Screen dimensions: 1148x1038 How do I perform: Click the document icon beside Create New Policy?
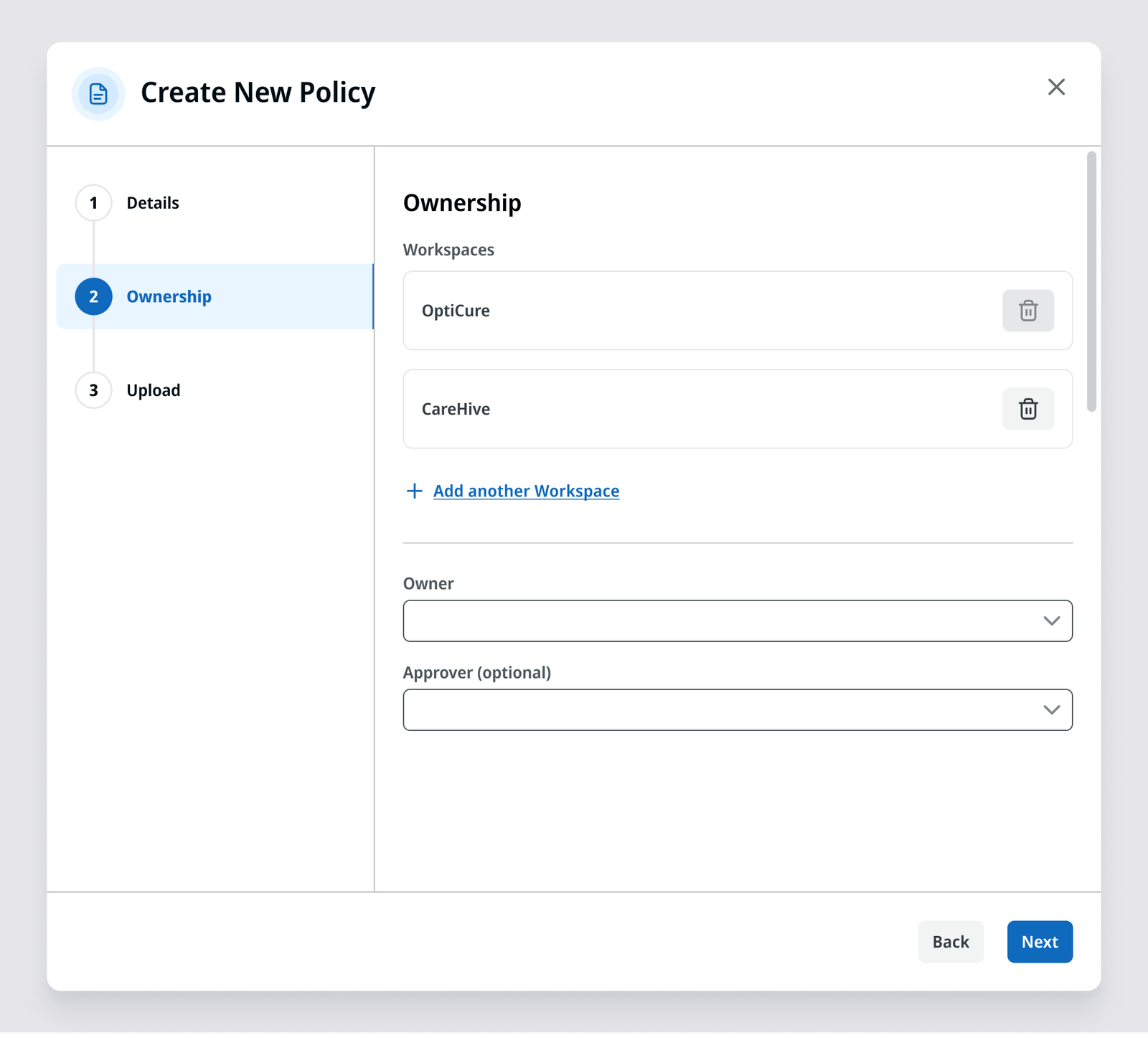(98, 93)
